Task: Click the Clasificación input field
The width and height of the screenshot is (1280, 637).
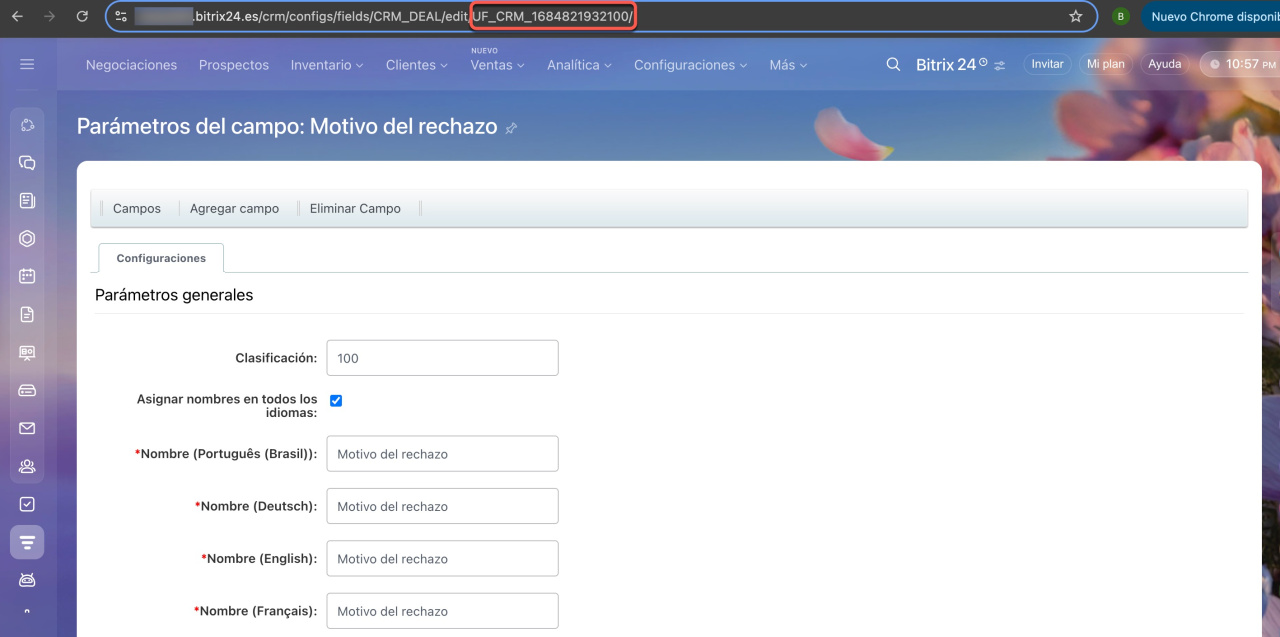Action: coord(442,358)
